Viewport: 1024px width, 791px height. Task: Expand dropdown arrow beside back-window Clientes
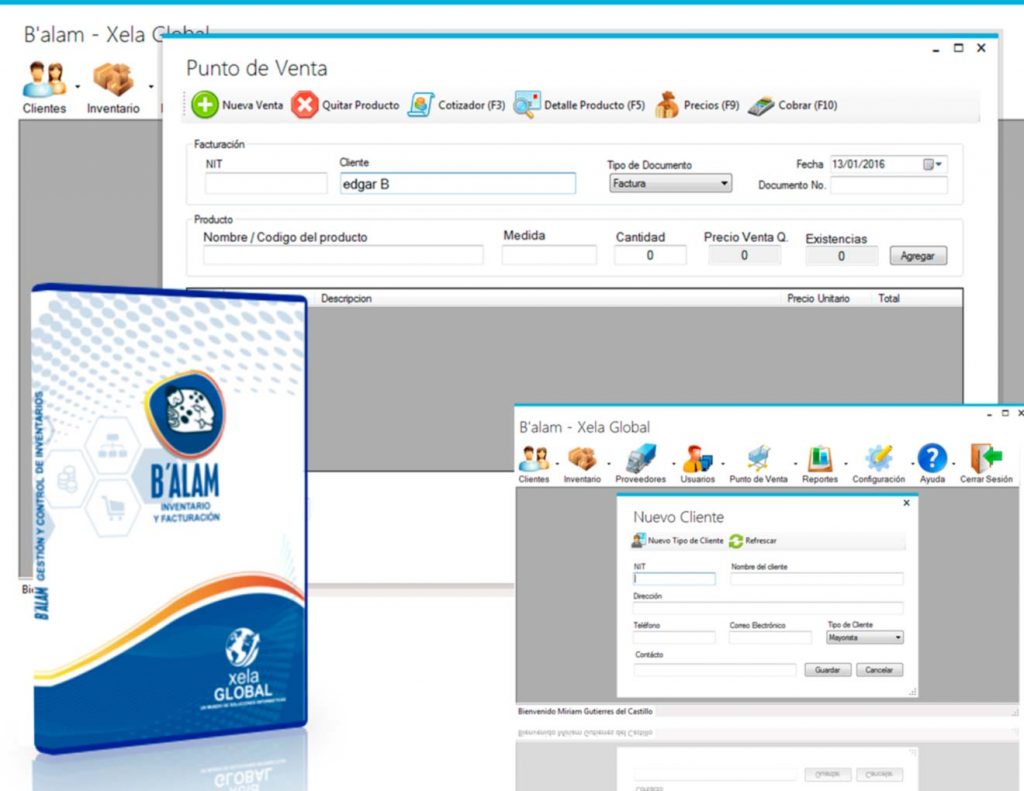pos(78,86)
